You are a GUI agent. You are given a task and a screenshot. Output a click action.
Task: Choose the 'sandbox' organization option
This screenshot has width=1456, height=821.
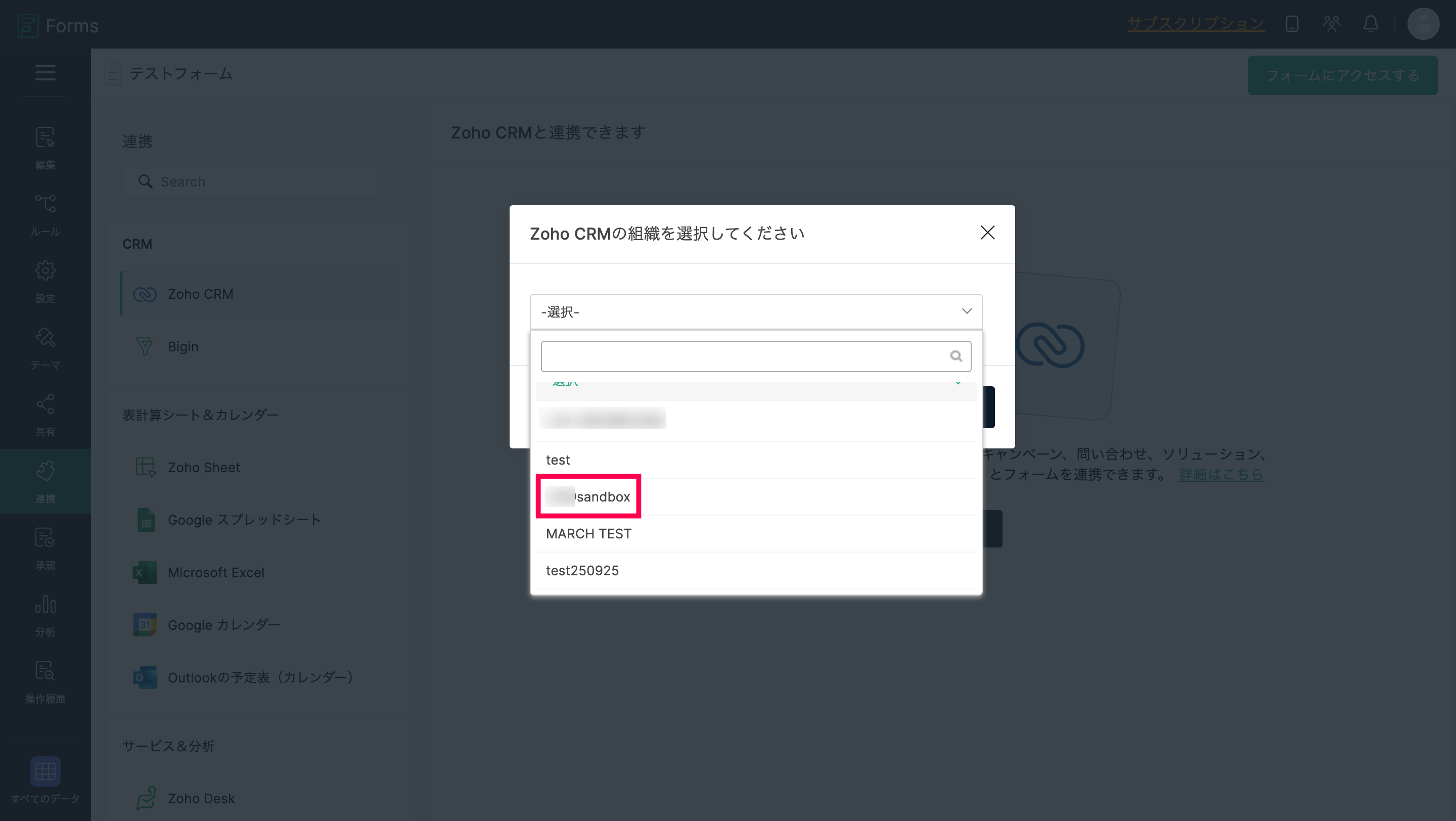coord(756,496)
